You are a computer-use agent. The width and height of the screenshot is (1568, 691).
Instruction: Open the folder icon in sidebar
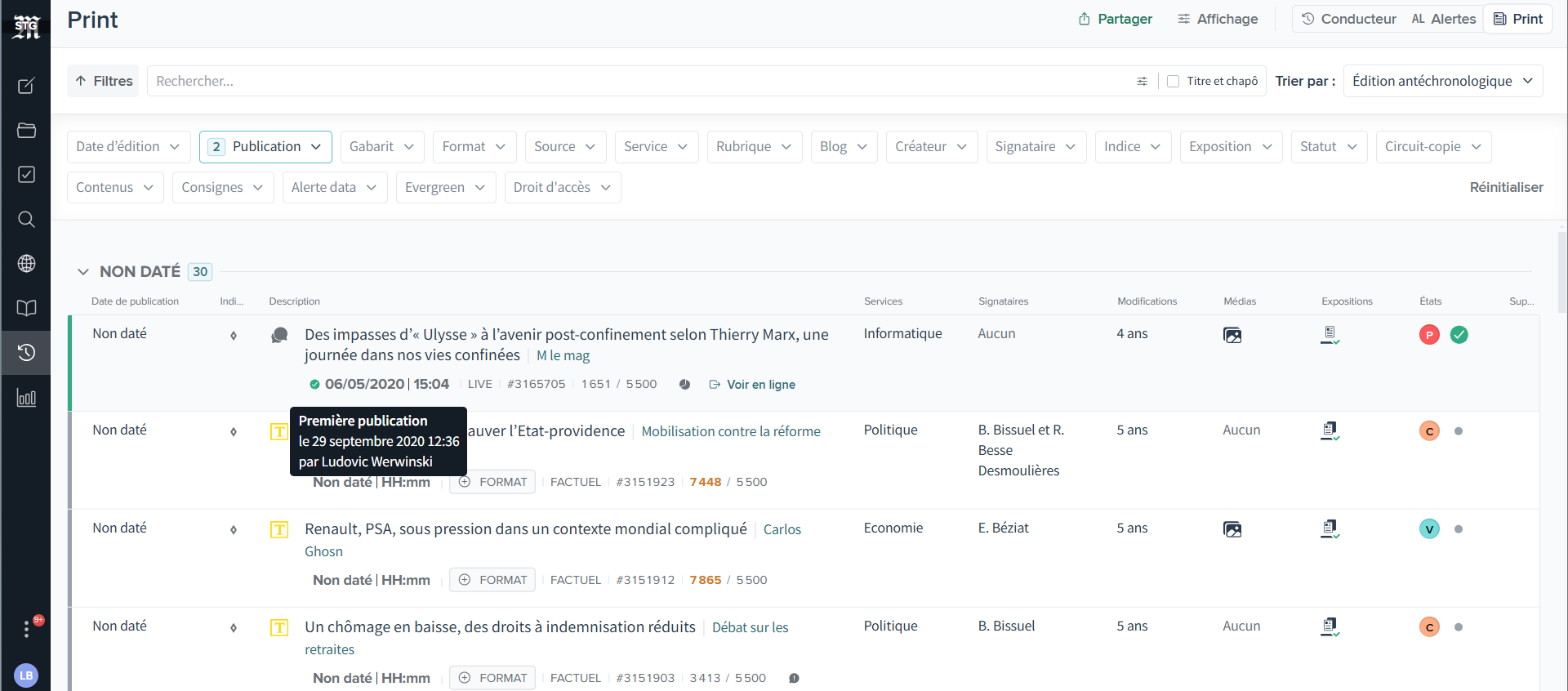coord(26,131)
